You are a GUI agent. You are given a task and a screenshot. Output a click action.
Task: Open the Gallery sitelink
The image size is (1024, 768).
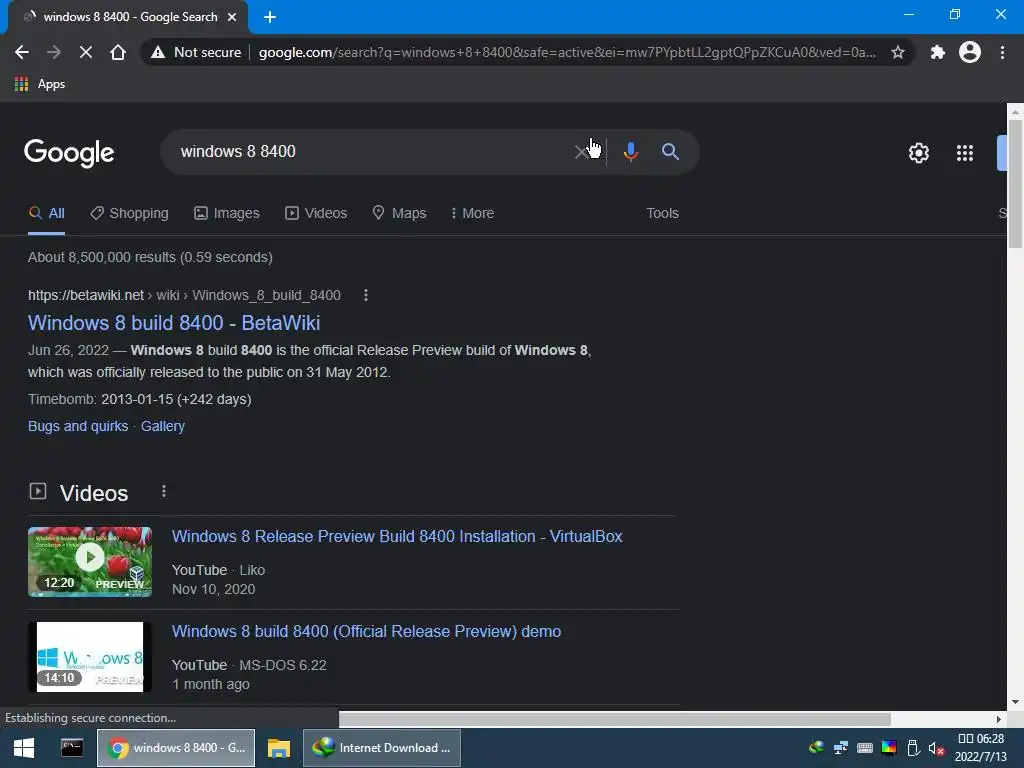[163, 426]
